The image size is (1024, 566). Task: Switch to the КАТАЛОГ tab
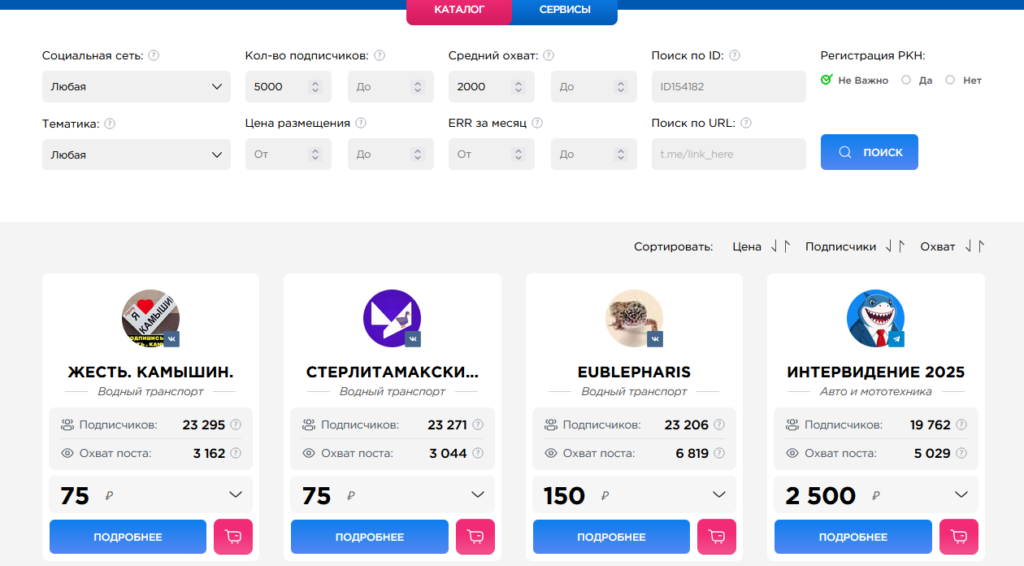(459, 10)
